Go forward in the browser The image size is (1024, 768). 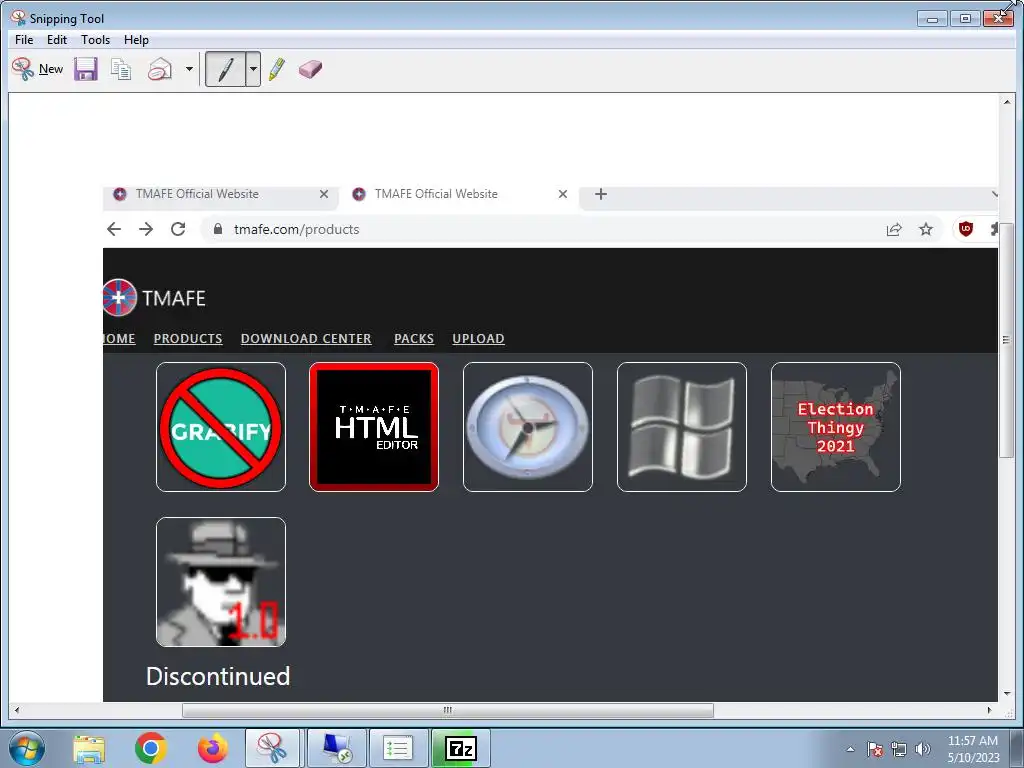coord(146,229)
